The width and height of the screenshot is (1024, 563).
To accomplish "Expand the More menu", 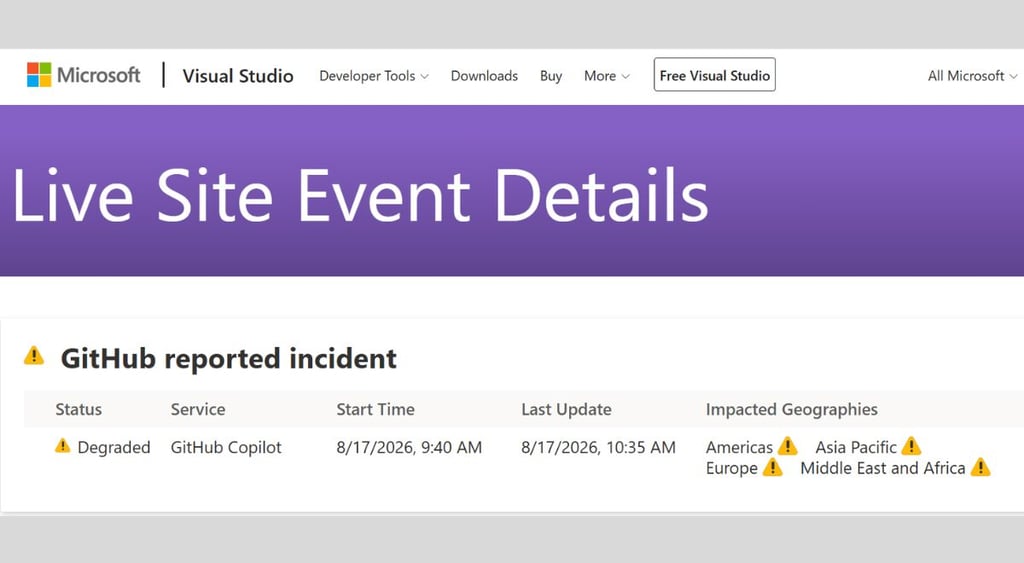I will (607, 76).
